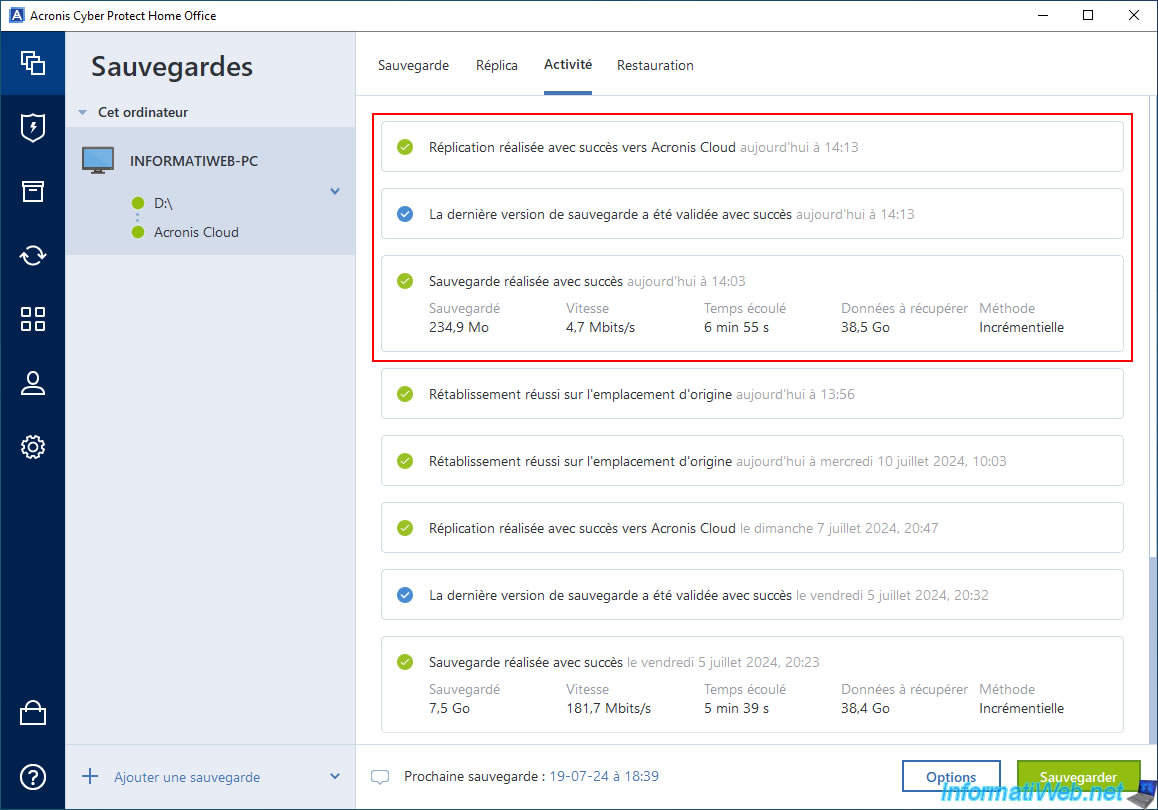Click check icon of the 20:23 backup entry
The width and height of the screenshot is (1158, 810).
(x=405, y=662)
